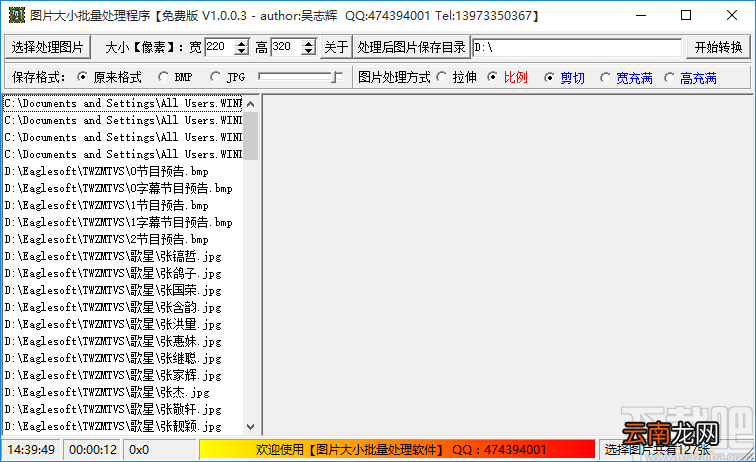
Task: Open the 关于 about button
Action: click(x=336, y=47)
